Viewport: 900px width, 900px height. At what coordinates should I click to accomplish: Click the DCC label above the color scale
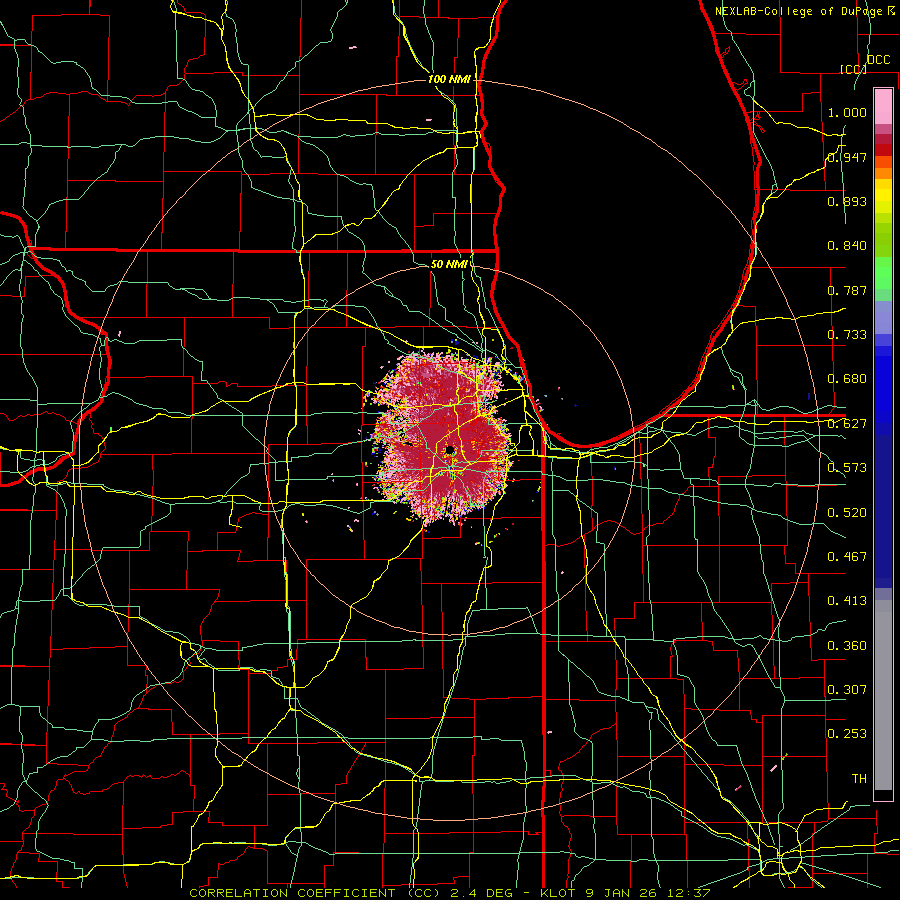(x=878, y=60)
